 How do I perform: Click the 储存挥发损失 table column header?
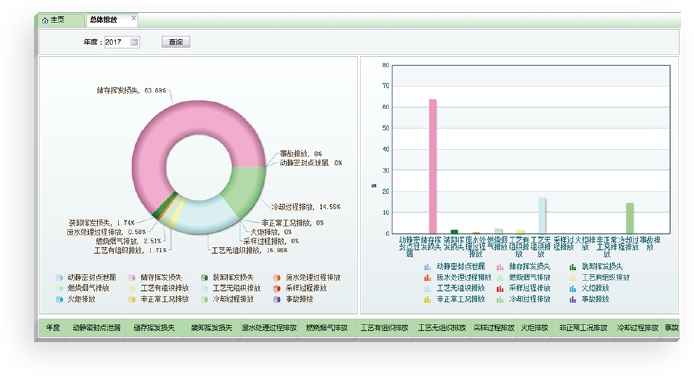tap(154, 328)
